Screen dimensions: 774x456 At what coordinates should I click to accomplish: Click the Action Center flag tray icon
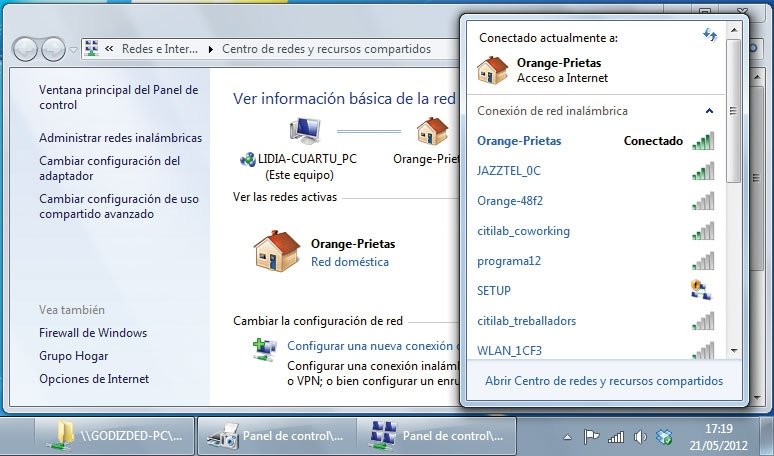(x=591, y=437)
